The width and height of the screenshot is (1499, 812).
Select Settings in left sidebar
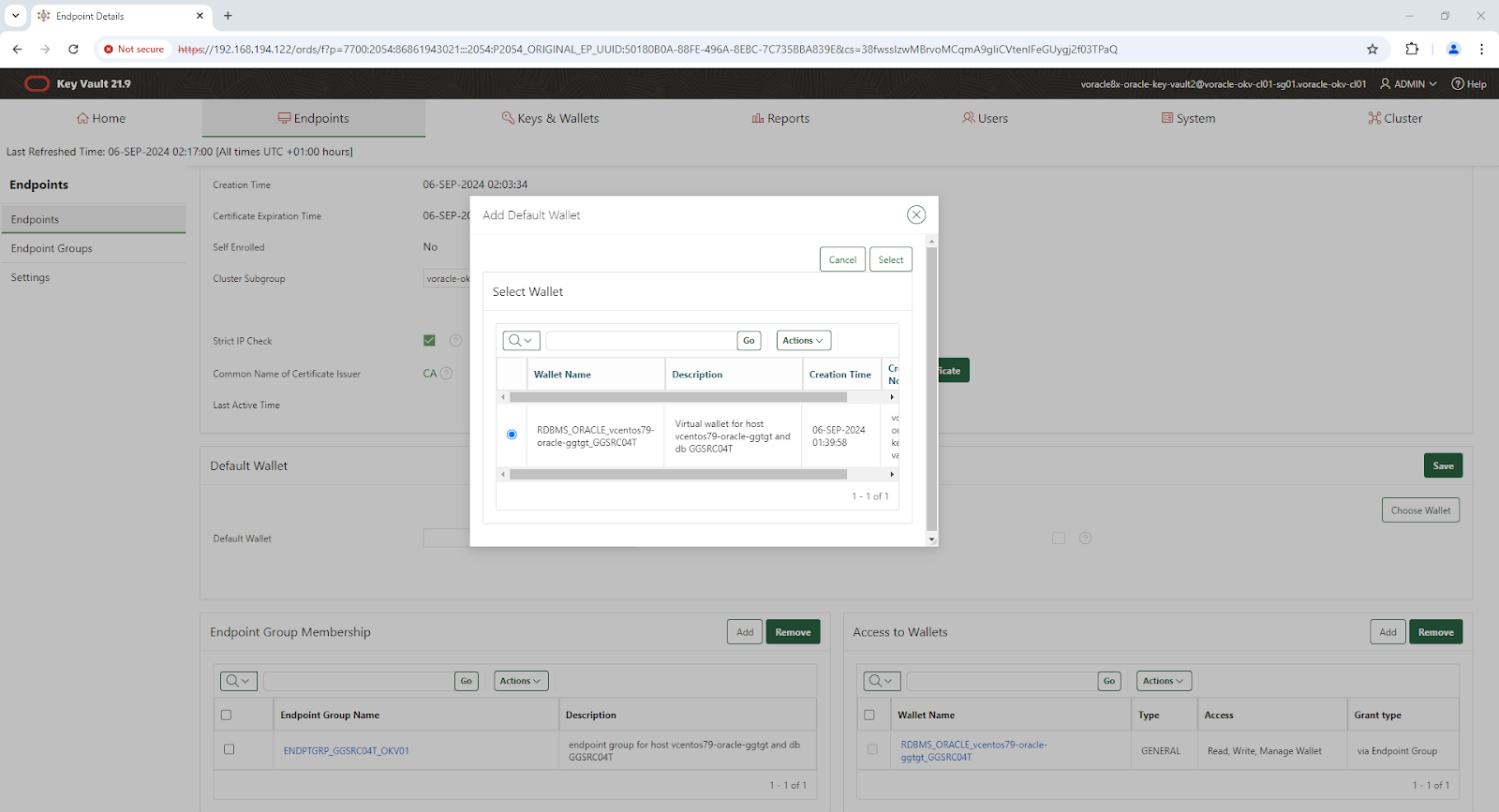tap(93, 277)
